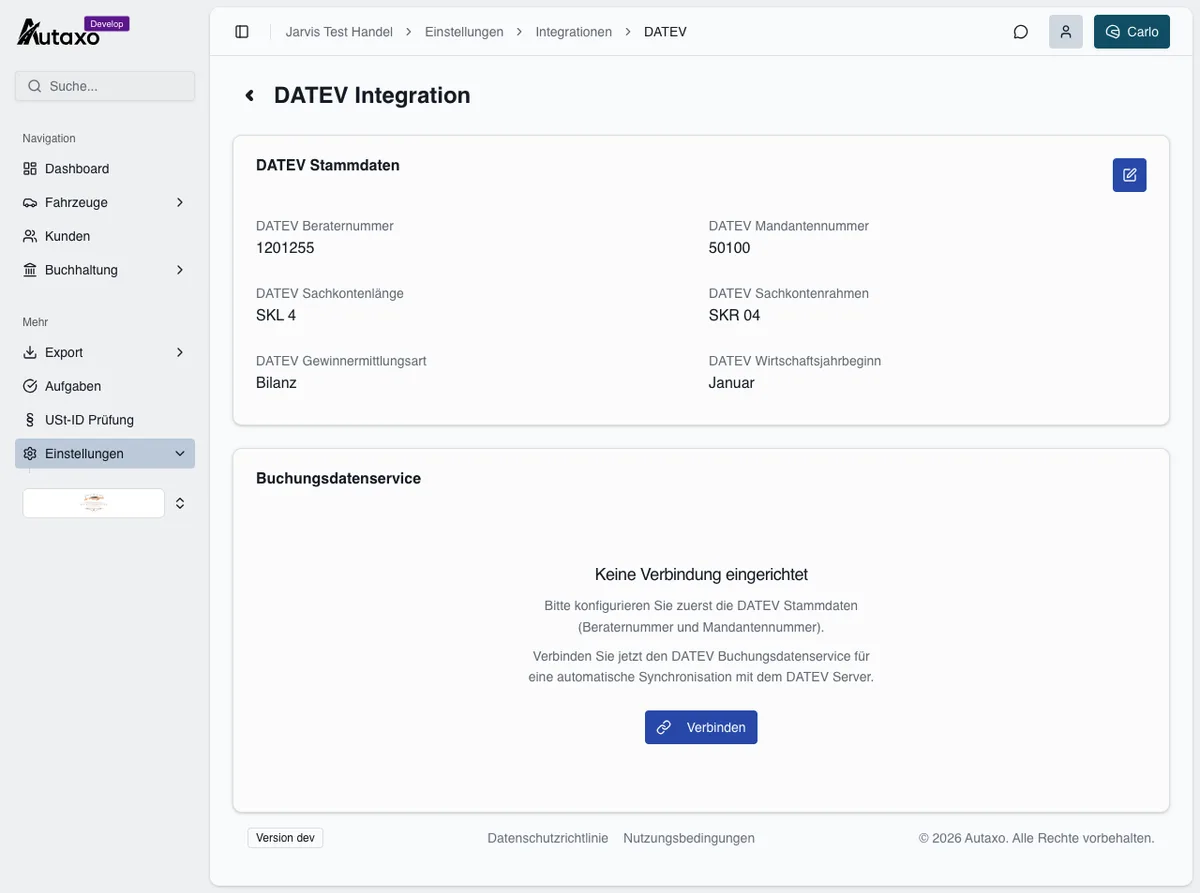This screenshot has width=1200, height=893.
Task: Click the Version dev badge
Action: [285, 838]
